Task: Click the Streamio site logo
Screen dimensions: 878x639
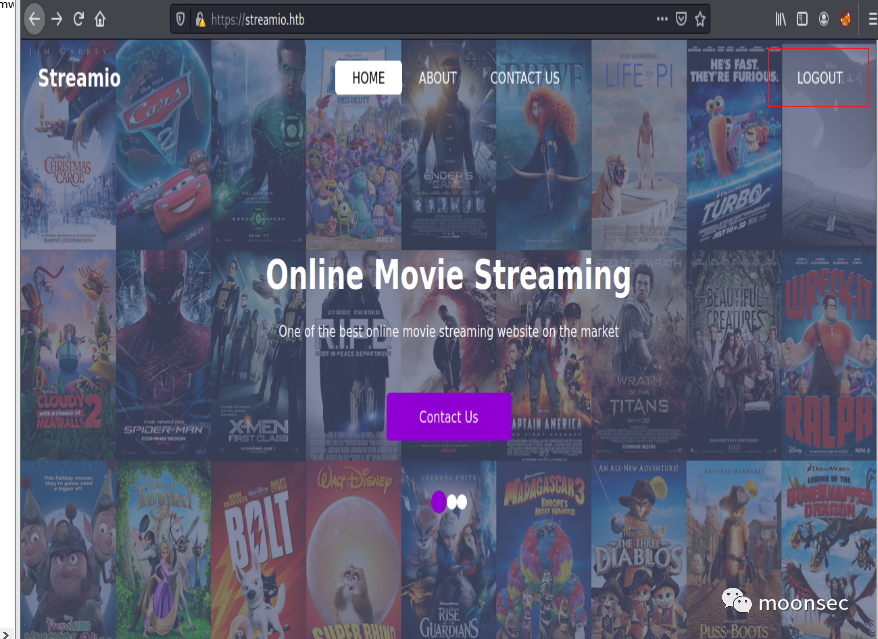Action: click(x=79, y=78)
